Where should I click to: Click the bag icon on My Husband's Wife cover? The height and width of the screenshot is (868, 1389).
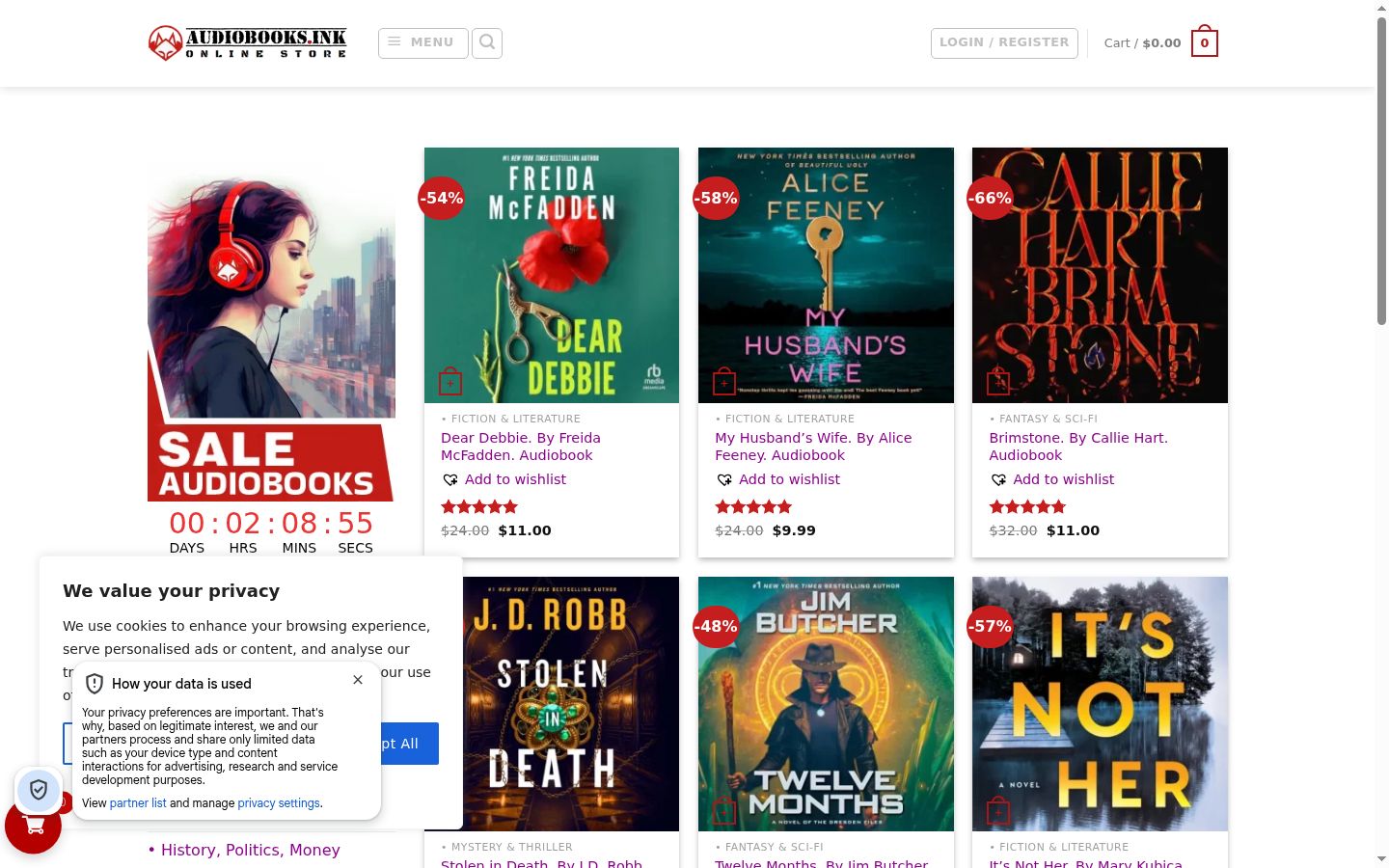(x=724, y=382)
